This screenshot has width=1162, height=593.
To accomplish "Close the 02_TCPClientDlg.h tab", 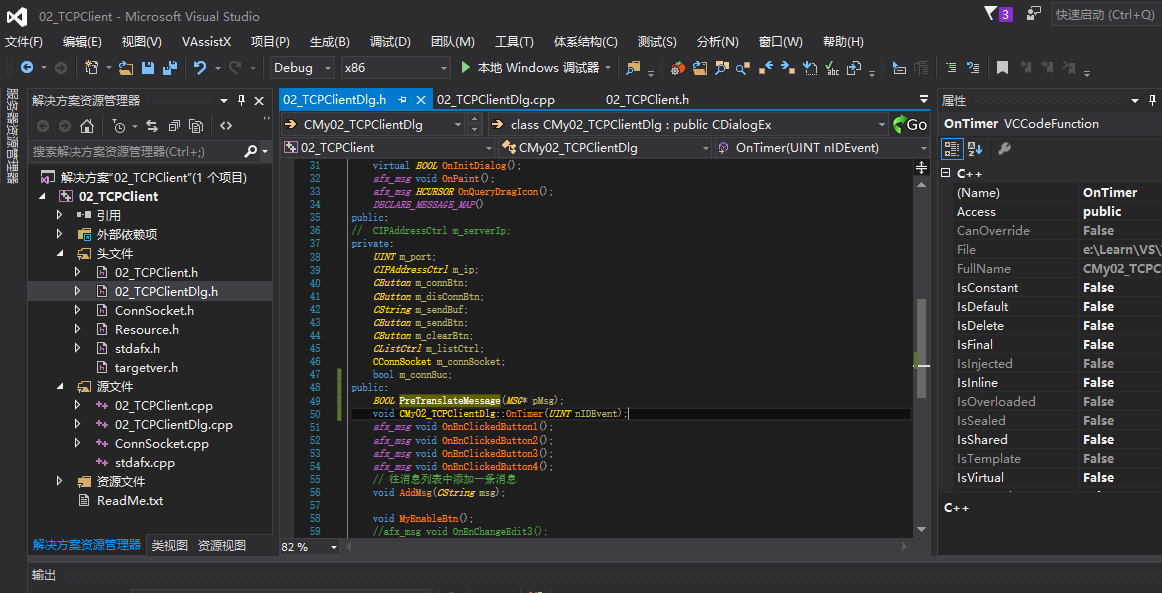I will pos(420,100).
